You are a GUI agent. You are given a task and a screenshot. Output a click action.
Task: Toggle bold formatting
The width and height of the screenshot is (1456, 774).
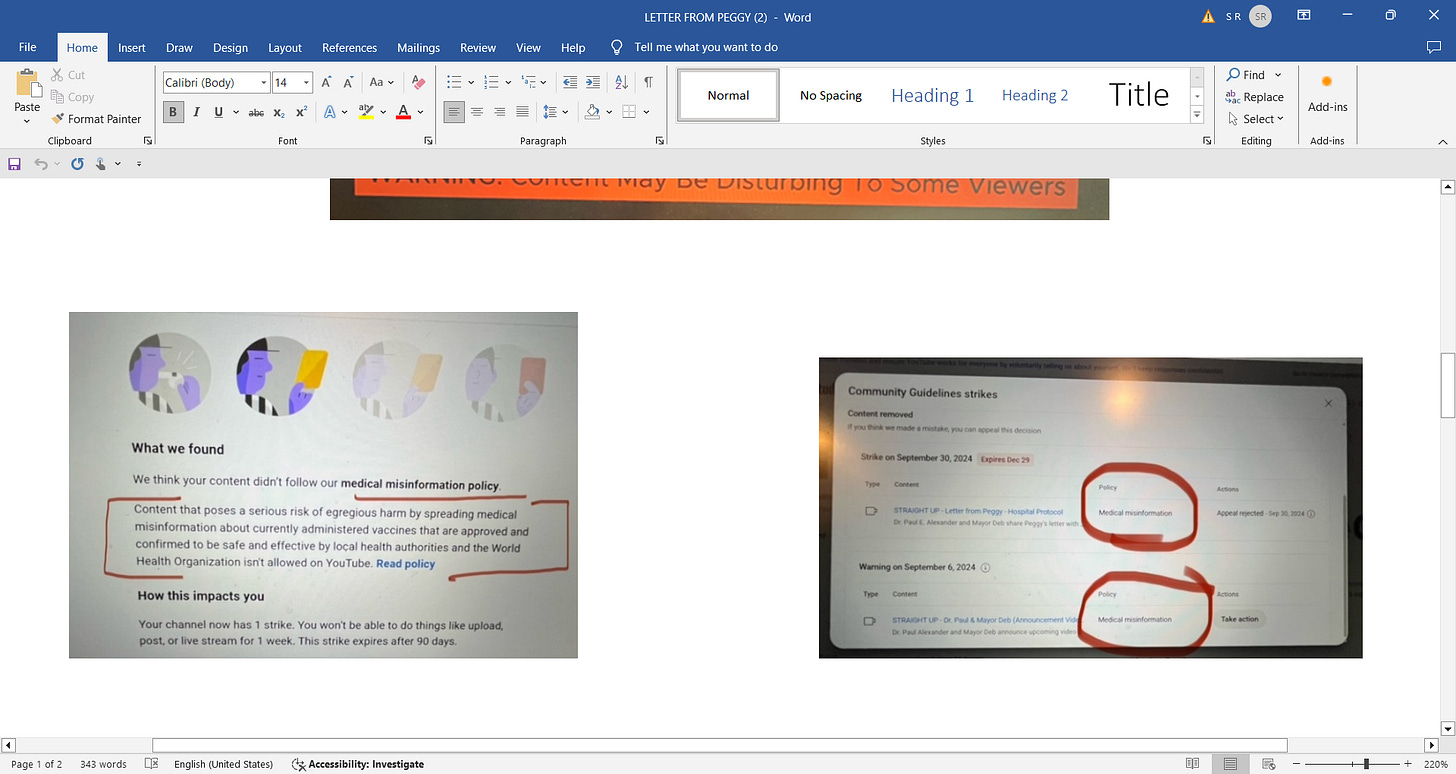[173, 112]
